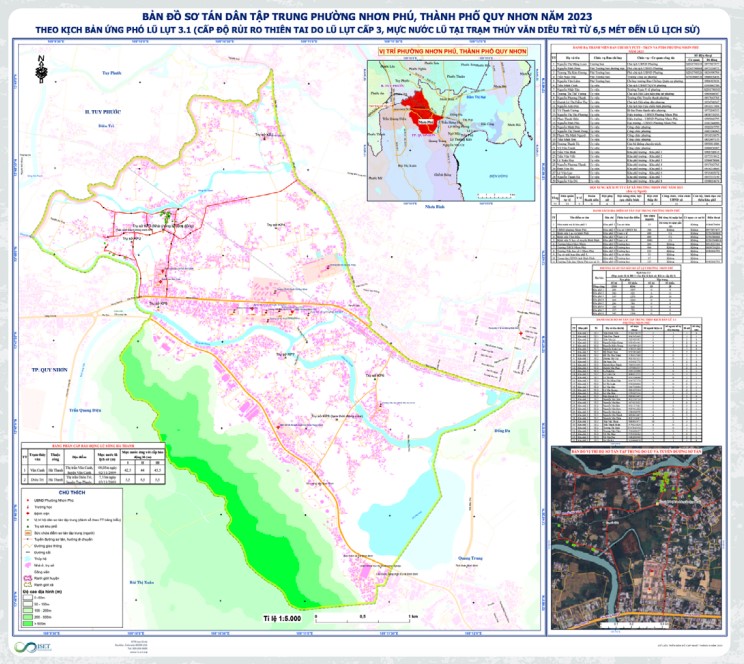744x664 pixels.
Task: Click the 'Quang Trung' label on main map
Action: [x=470, y=558]
